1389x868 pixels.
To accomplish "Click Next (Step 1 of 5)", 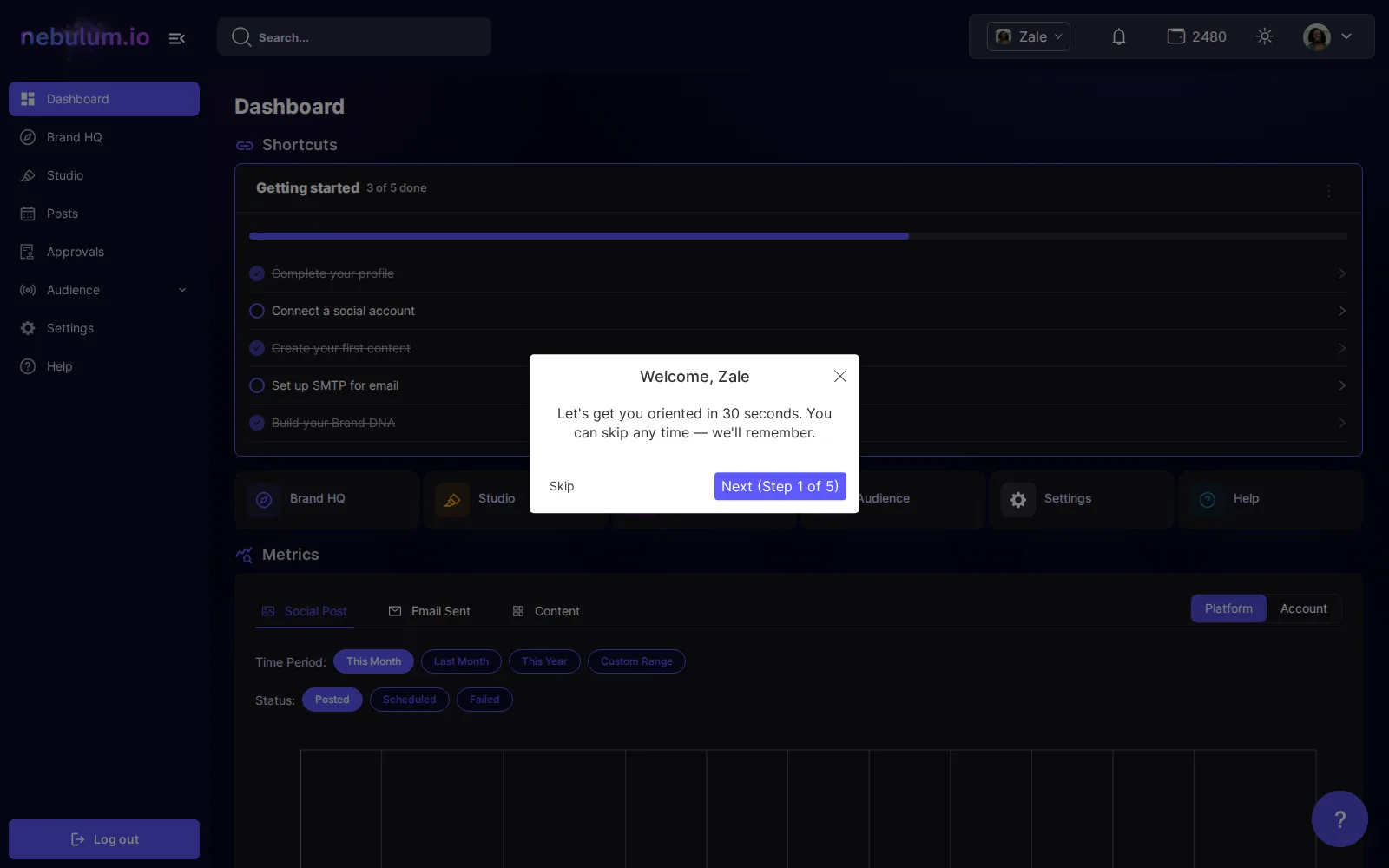I will 780,486.
